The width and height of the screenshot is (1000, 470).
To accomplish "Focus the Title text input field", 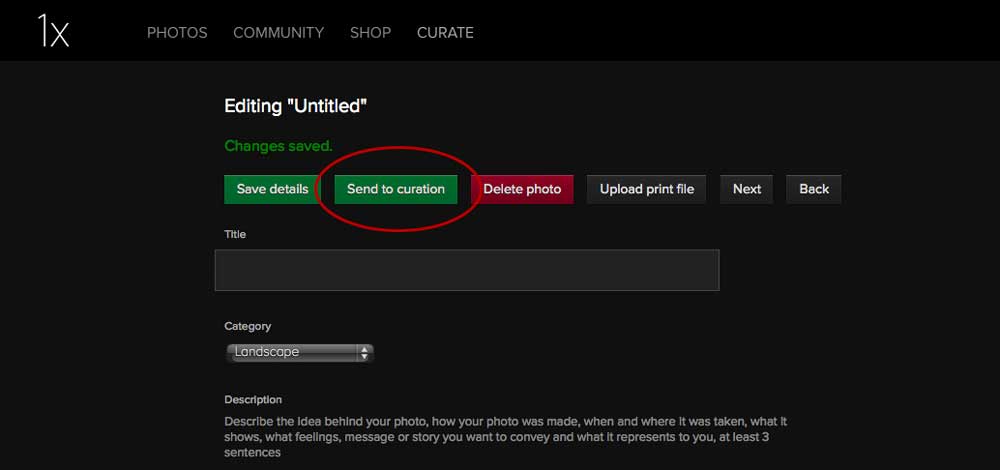I will tap(467, 270).
